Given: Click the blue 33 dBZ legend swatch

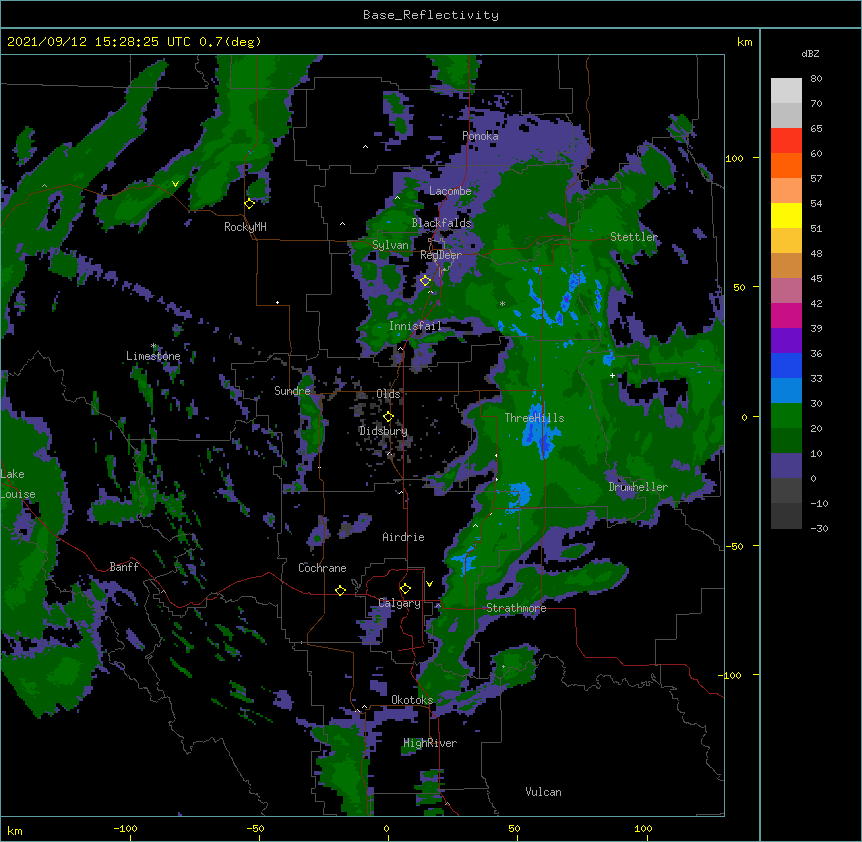Looking at the screenshot, I should click(786, 365).
